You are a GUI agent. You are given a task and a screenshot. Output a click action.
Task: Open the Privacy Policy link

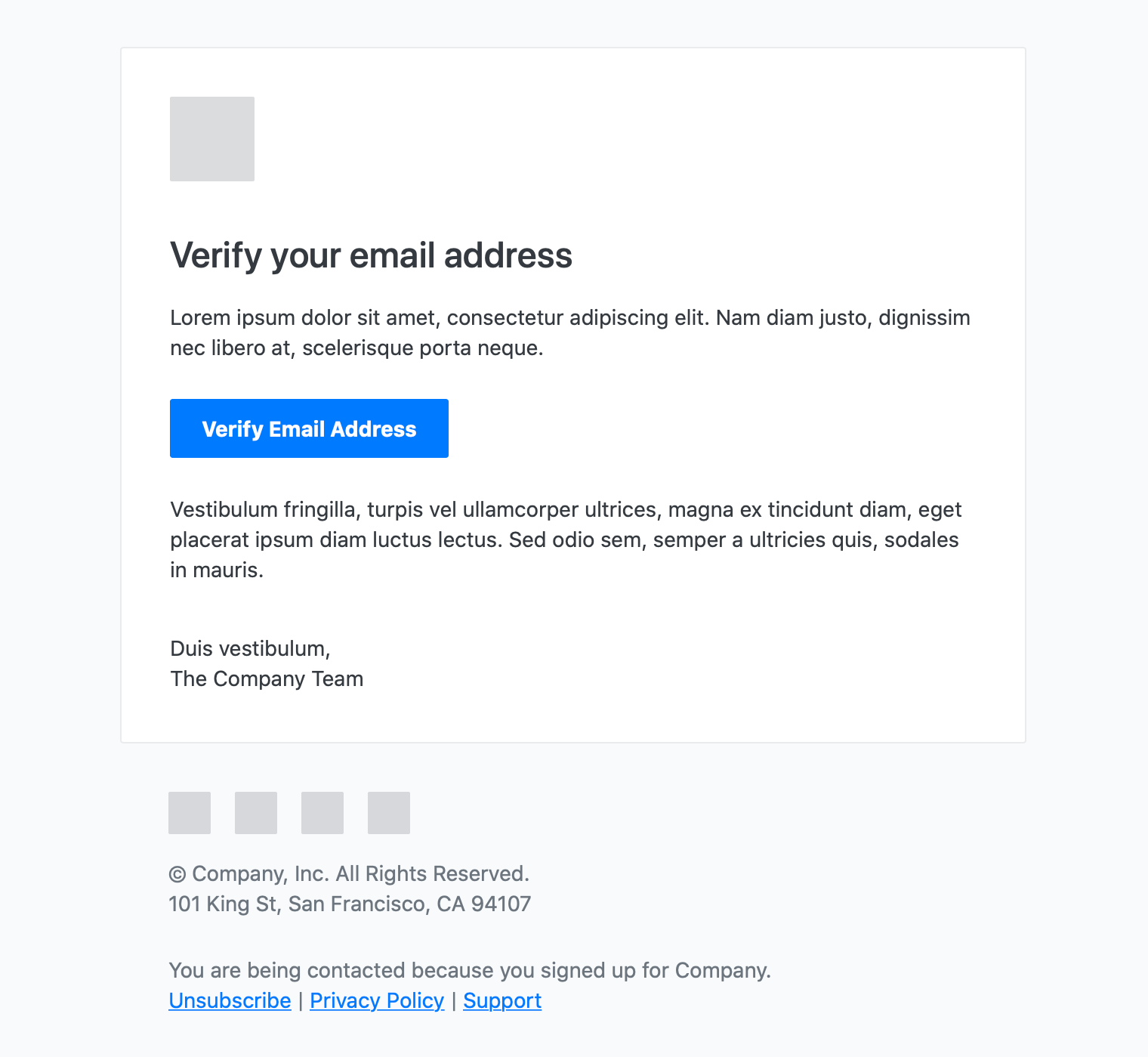point(377,1000)
